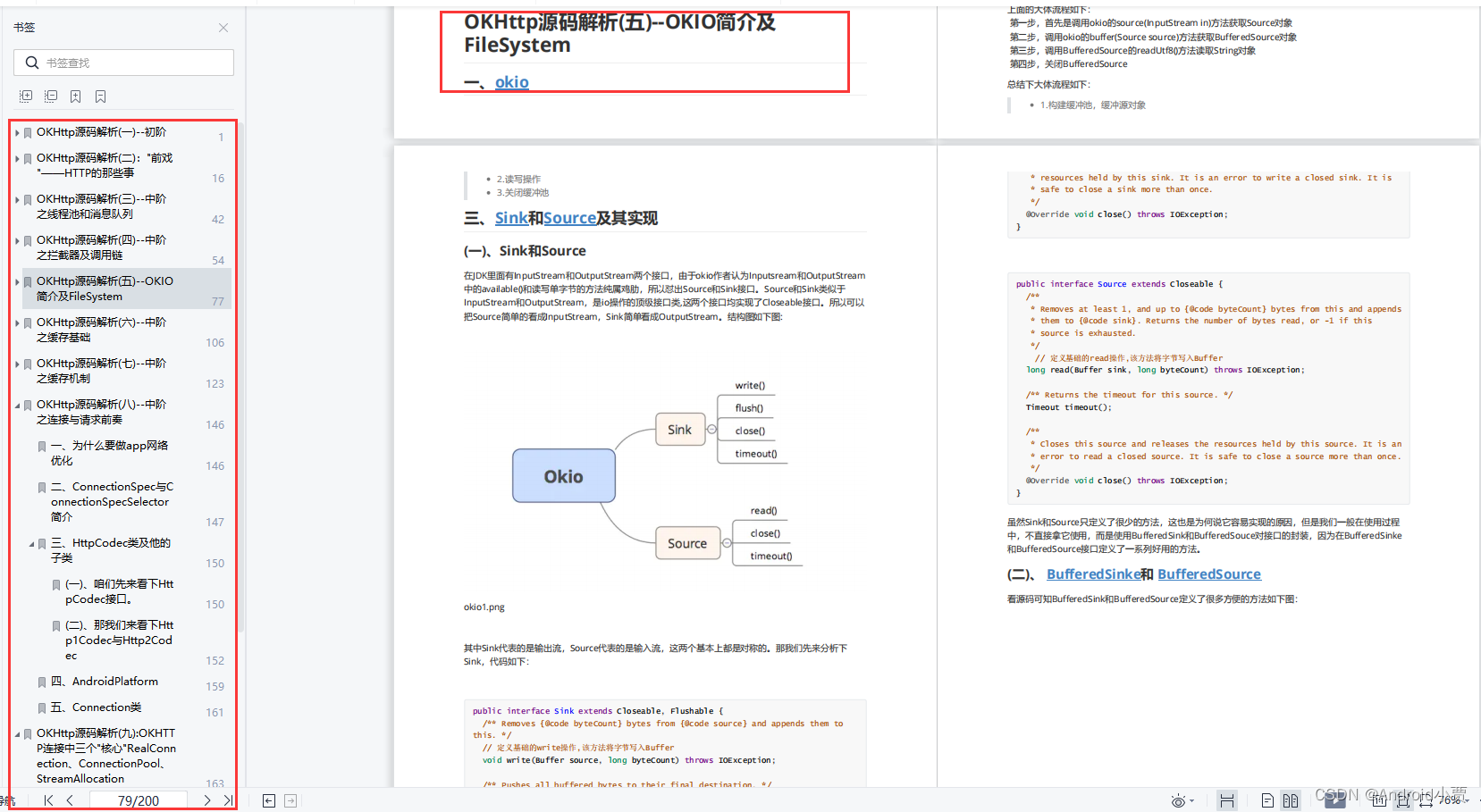This screenshot has height=812, width=1481.
Task: Collapse 三、HttpCodec类及他的子类 bookmark
Action: (31, 543)
